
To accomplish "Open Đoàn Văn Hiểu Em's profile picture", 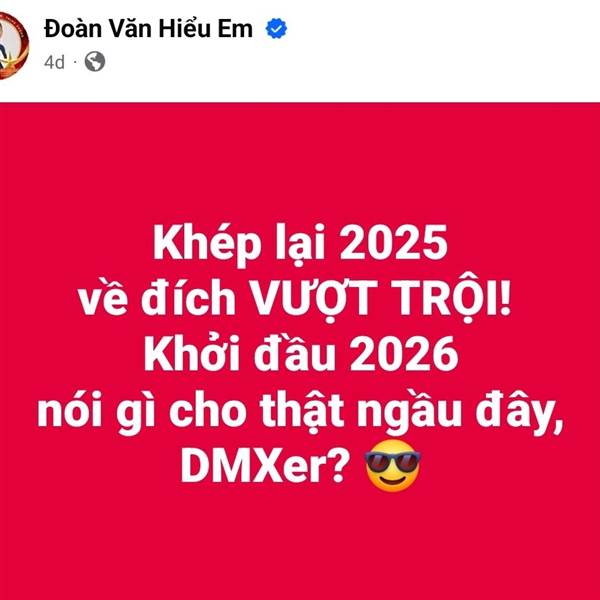I will (13, 46).
